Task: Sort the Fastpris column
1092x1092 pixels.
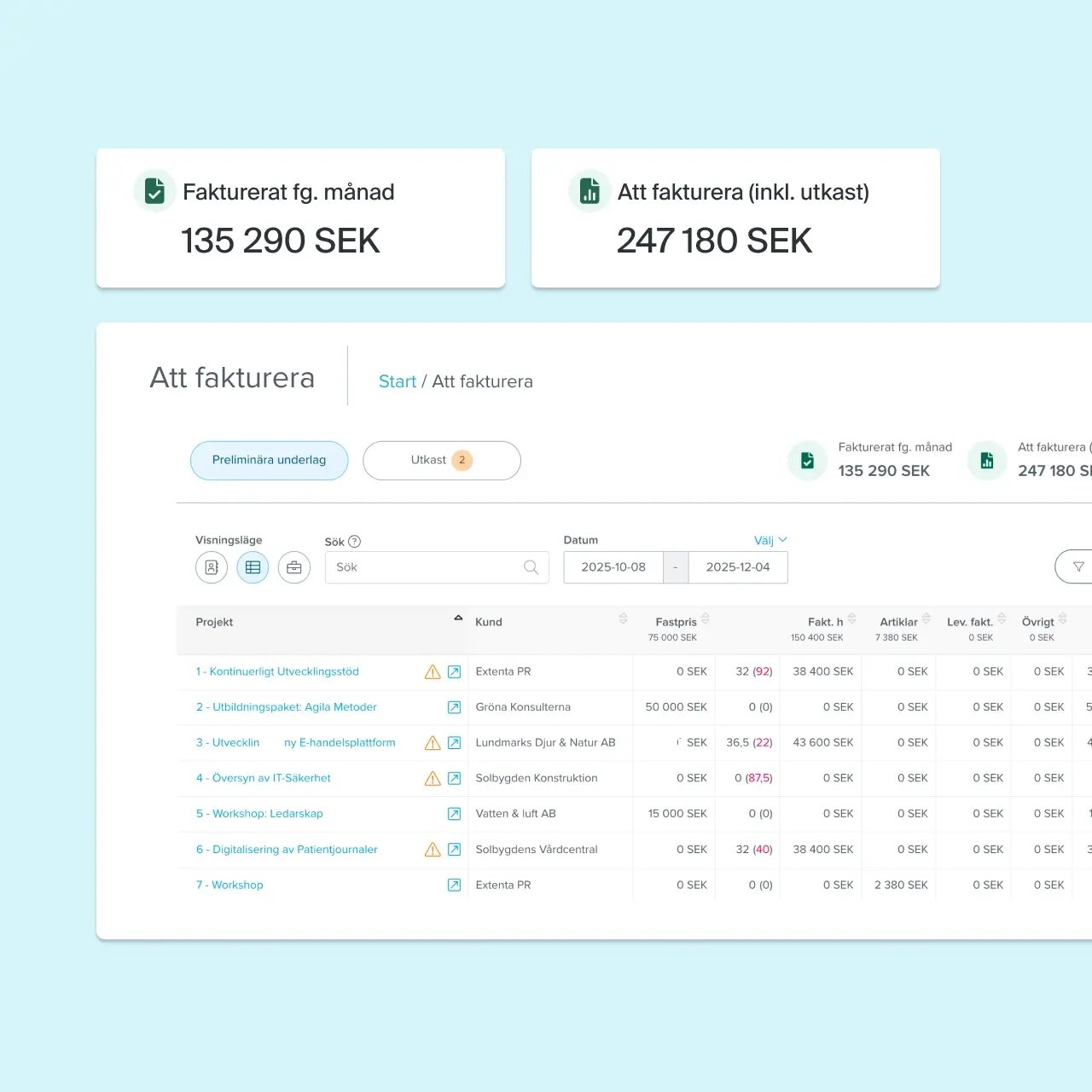Action: [x=705, y=619]
